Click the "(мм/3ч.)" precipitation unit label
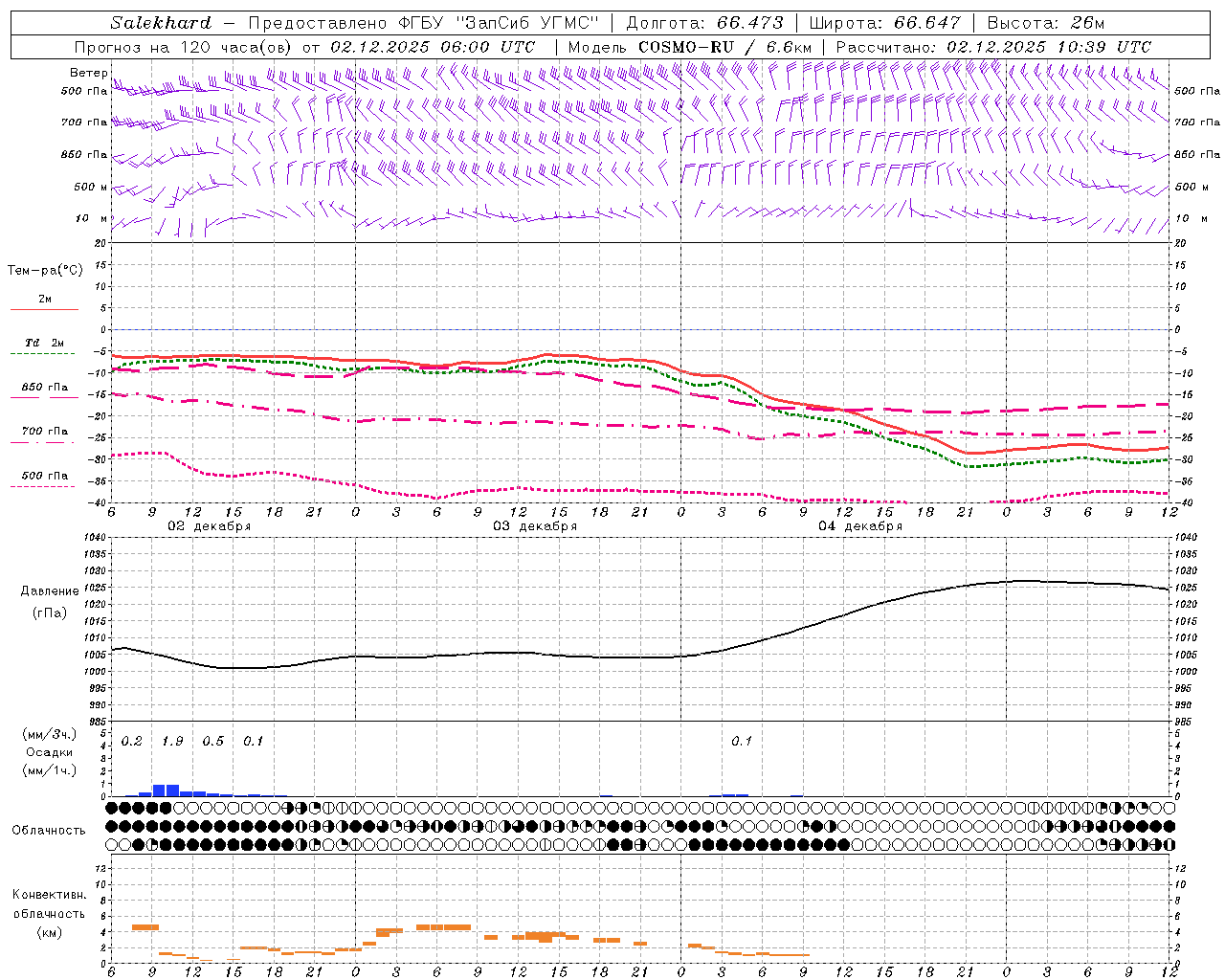Viewport: 1225px width, 980px height. [x=49, y=735]
